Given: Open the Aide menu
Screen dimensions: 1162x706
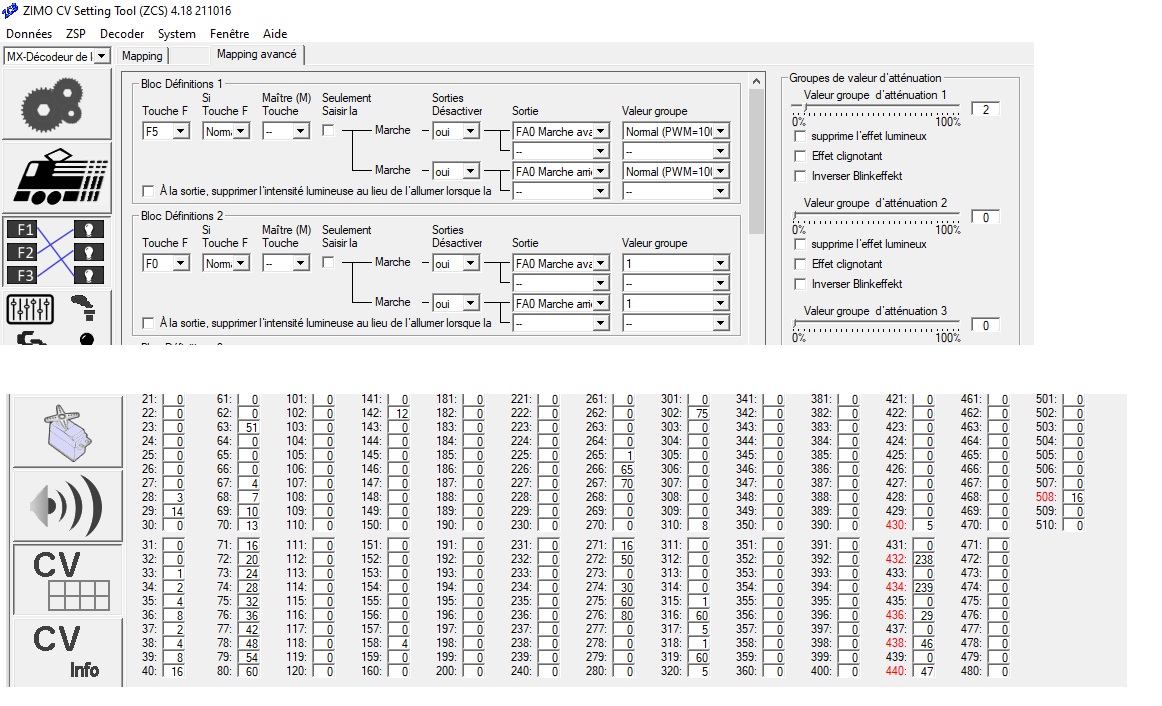Looking at the screenshot, I should coord(275,34).
